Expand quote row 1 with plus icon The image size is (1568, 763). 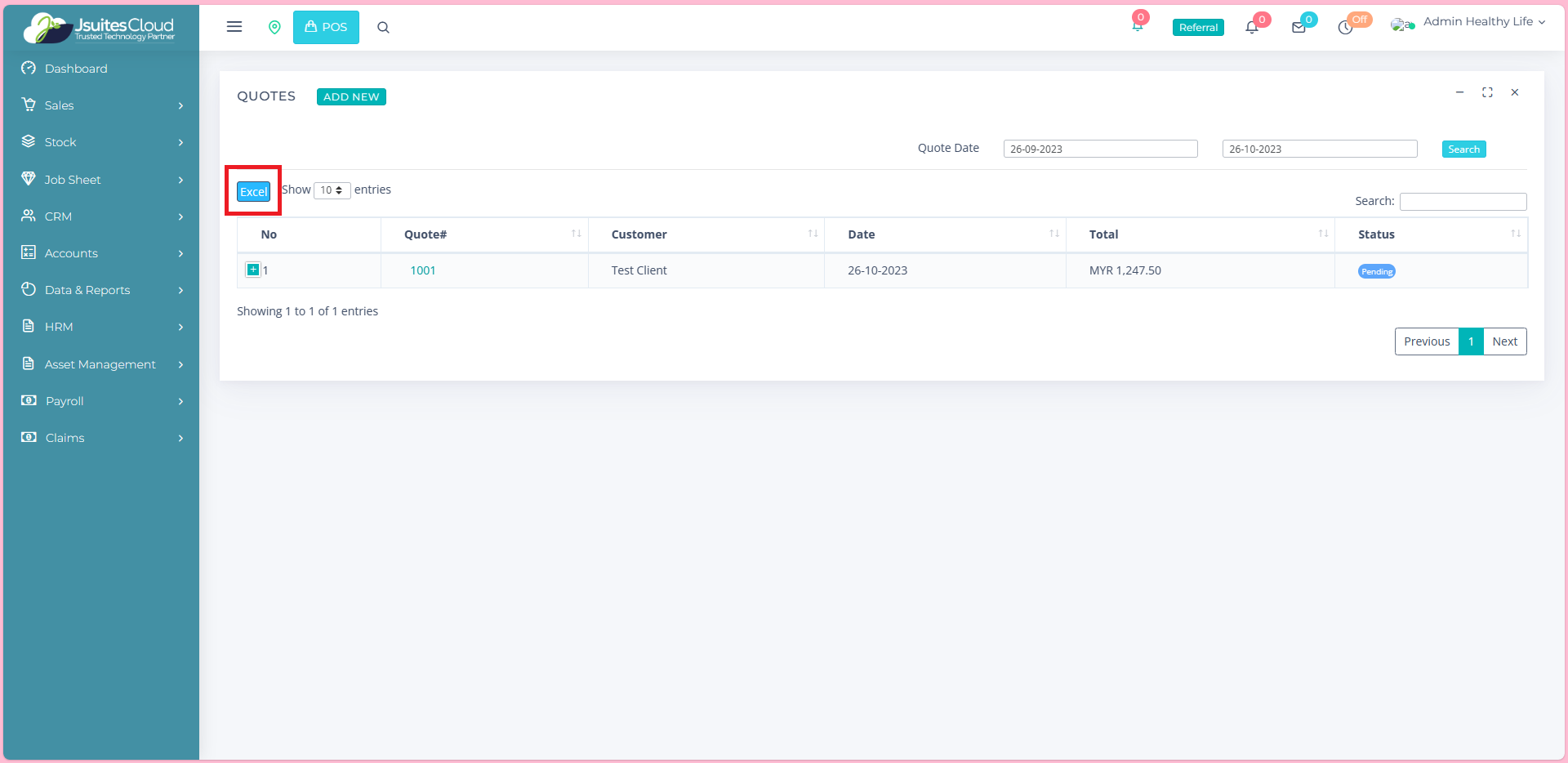(x=253, y=270)
